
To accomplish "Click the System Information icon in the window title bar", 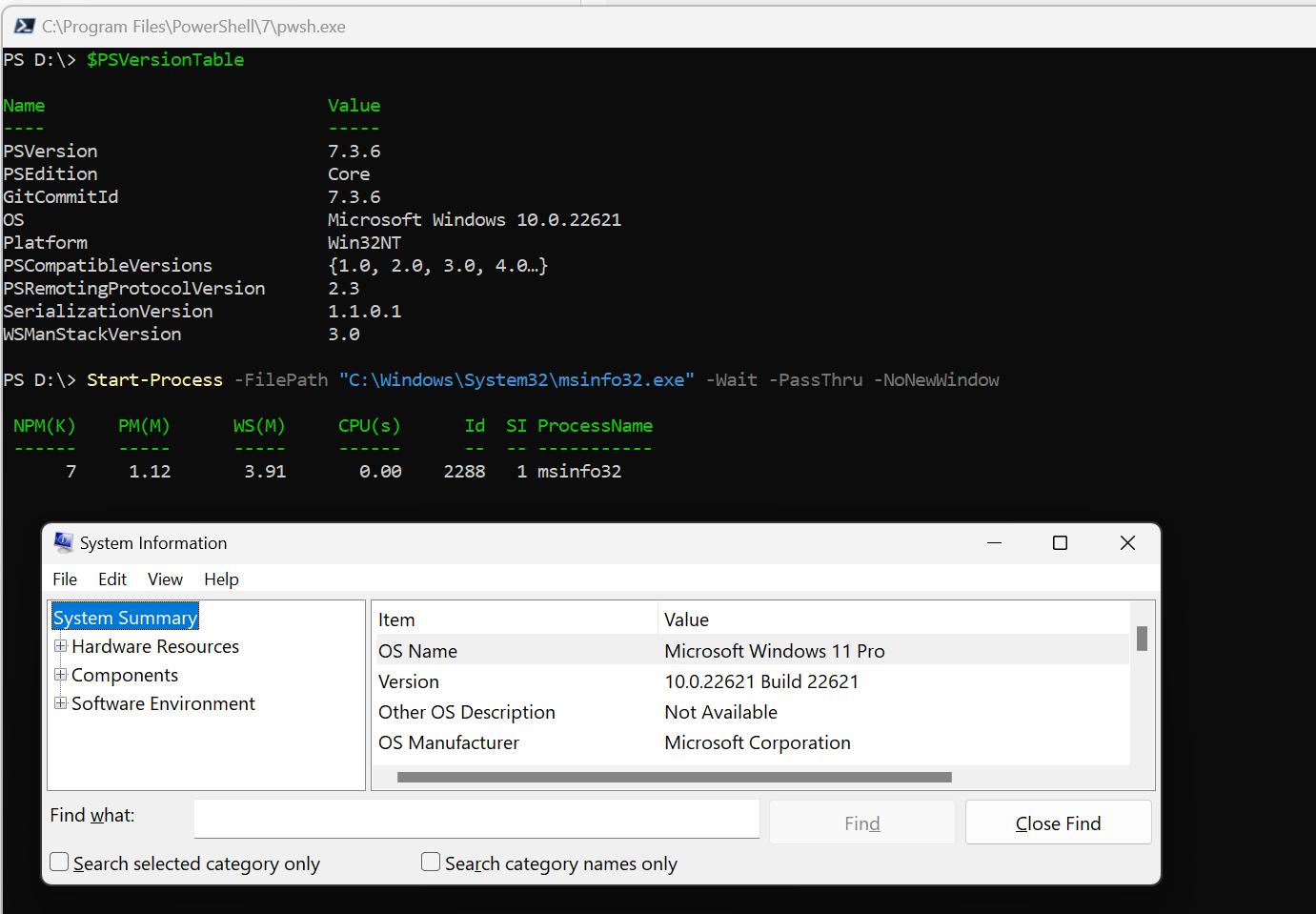I will coord(63,541).
